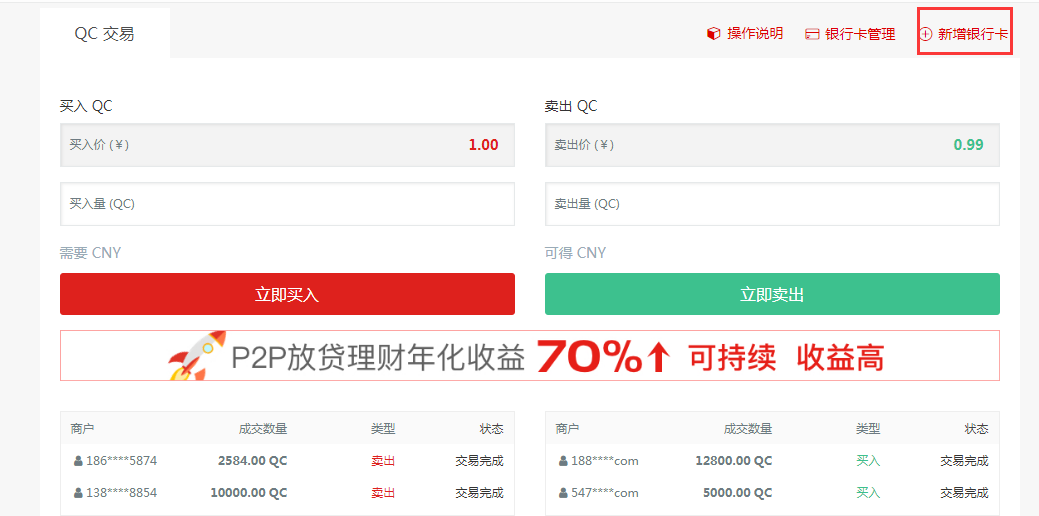This screenshot has height=516, width=1039.
Task: Click 商户 header in the right table
Action: coord(567,429)
